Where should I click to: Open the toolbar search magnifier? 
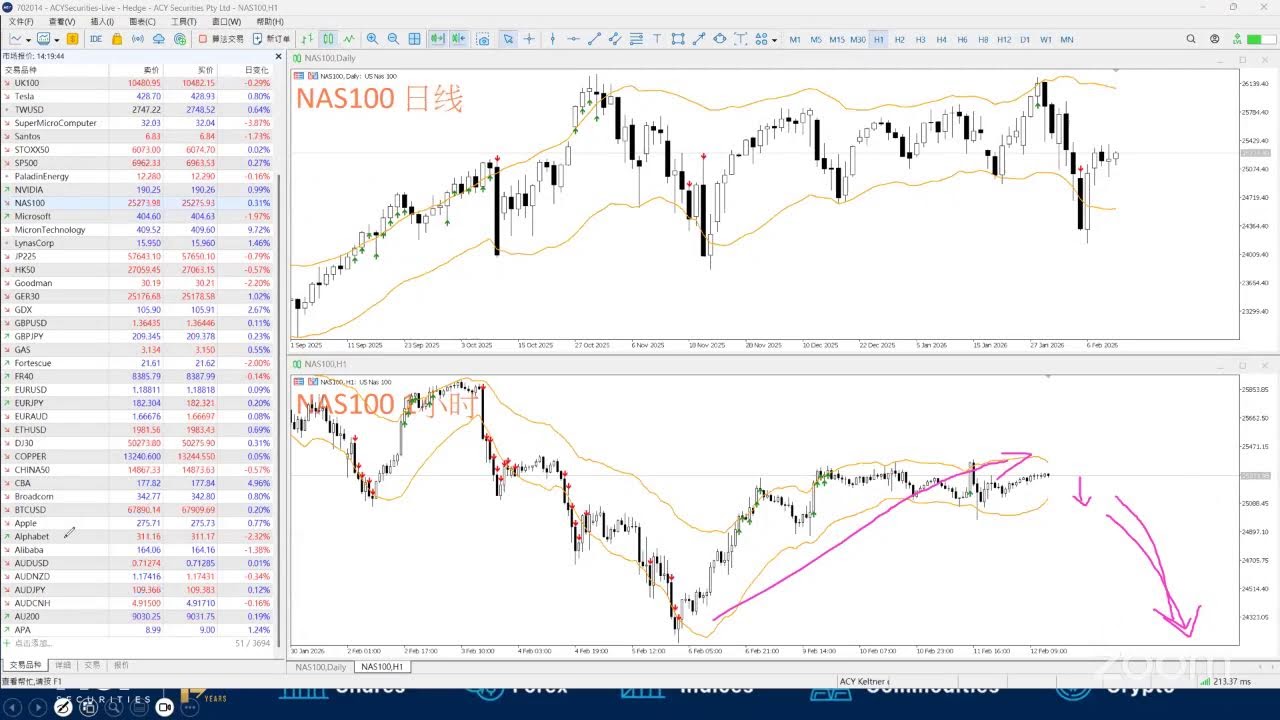pos(1191,39)
